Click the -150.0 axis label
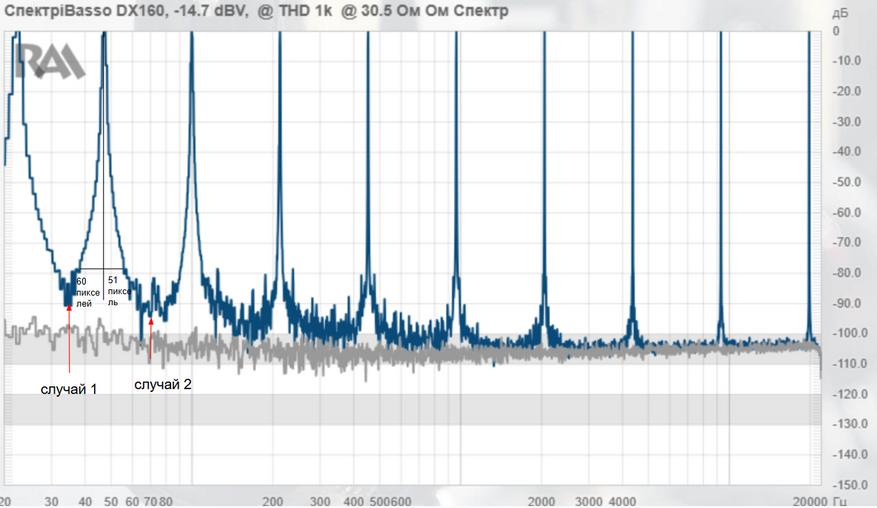Screen dimensions: 877x508 coord(849,485)
